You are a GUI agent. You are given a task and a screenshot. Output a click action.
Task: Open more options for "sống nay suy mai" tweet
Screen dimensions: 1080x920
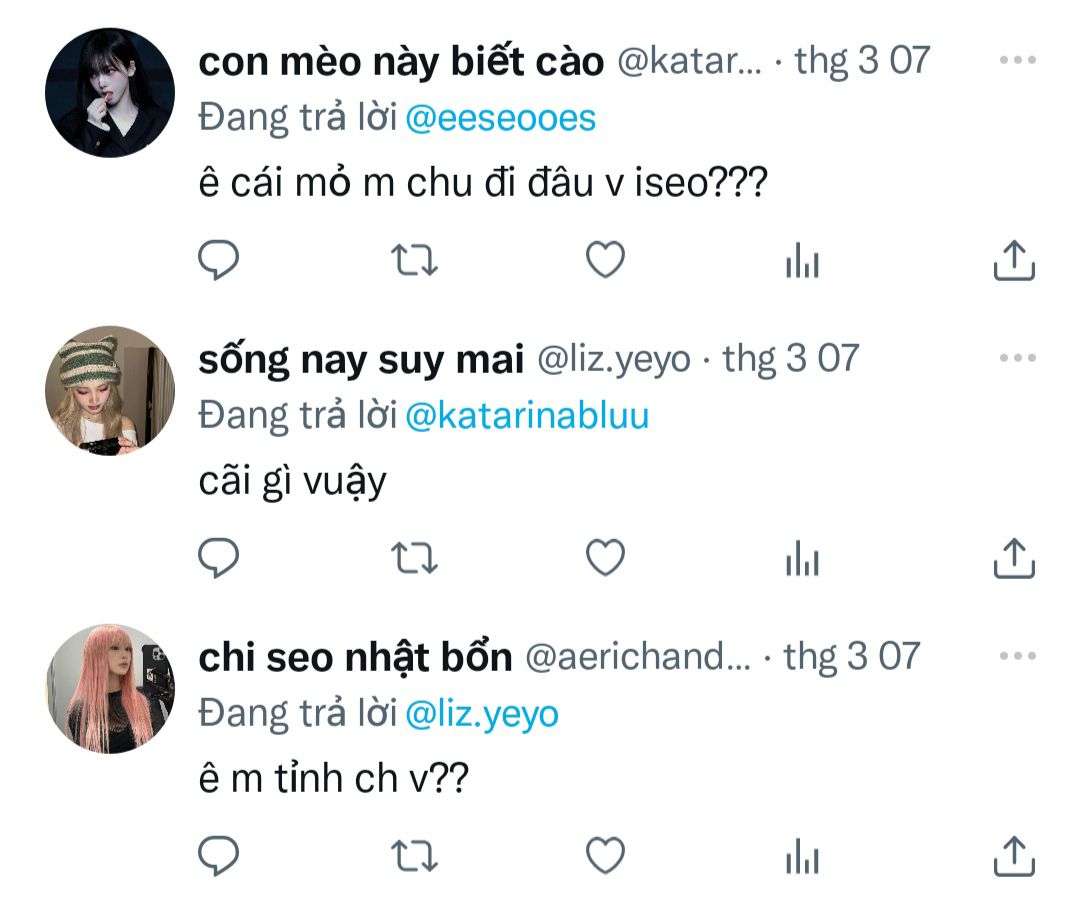tap(1017, 358)
